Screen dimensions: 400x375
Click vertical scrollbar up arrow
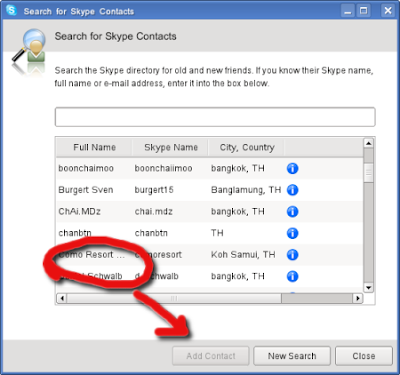[368, 143]
